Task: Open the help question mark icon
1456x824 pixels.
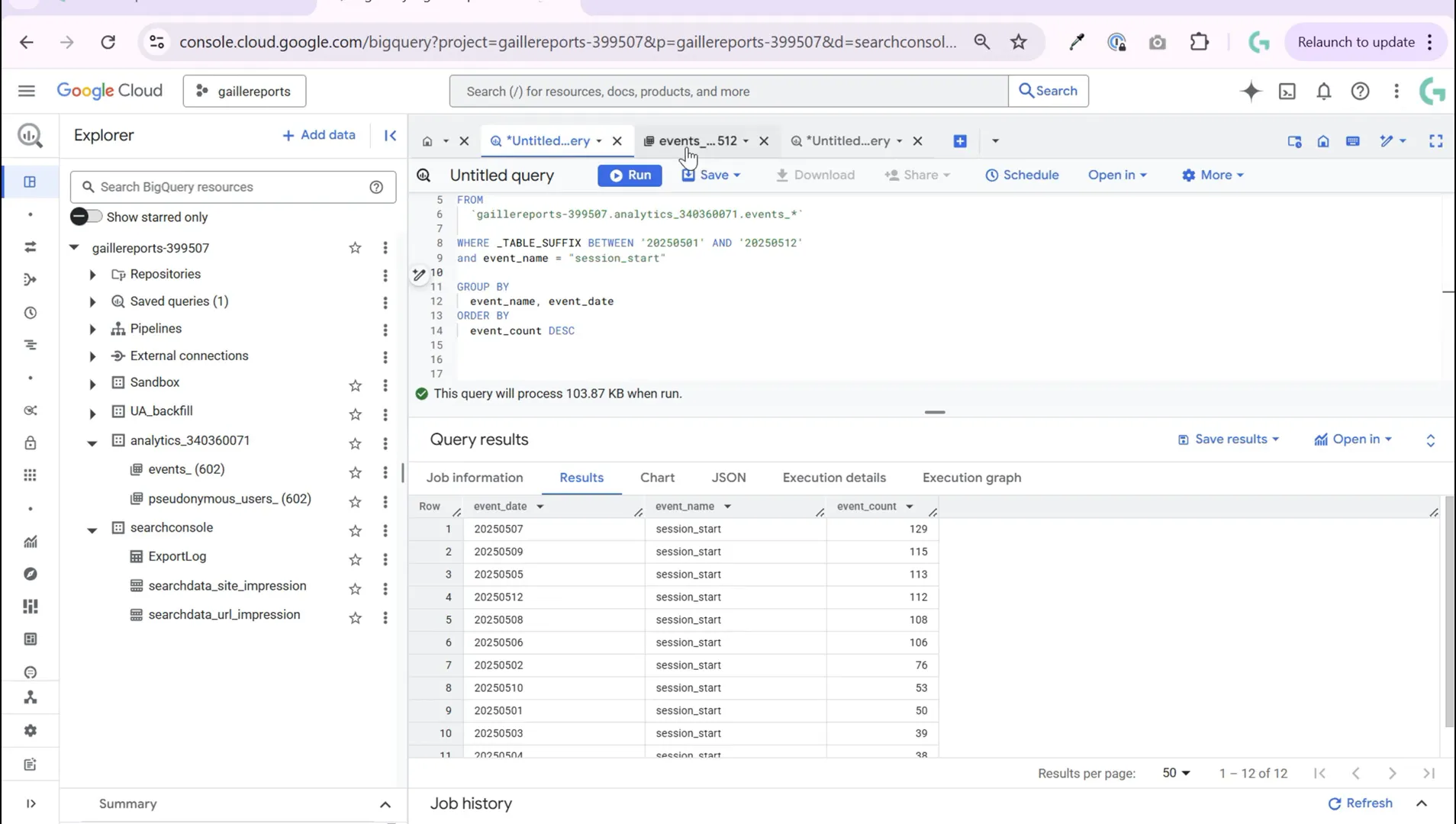Action: (1360, 91)
